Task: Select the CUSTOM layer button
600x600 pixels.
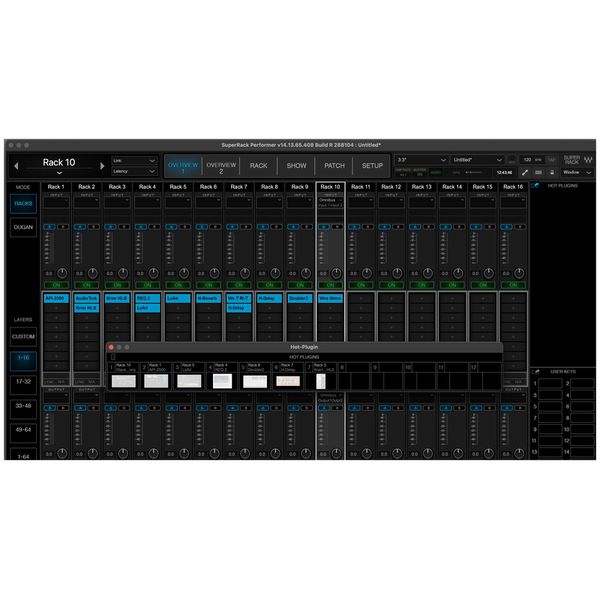Action: 23,337
